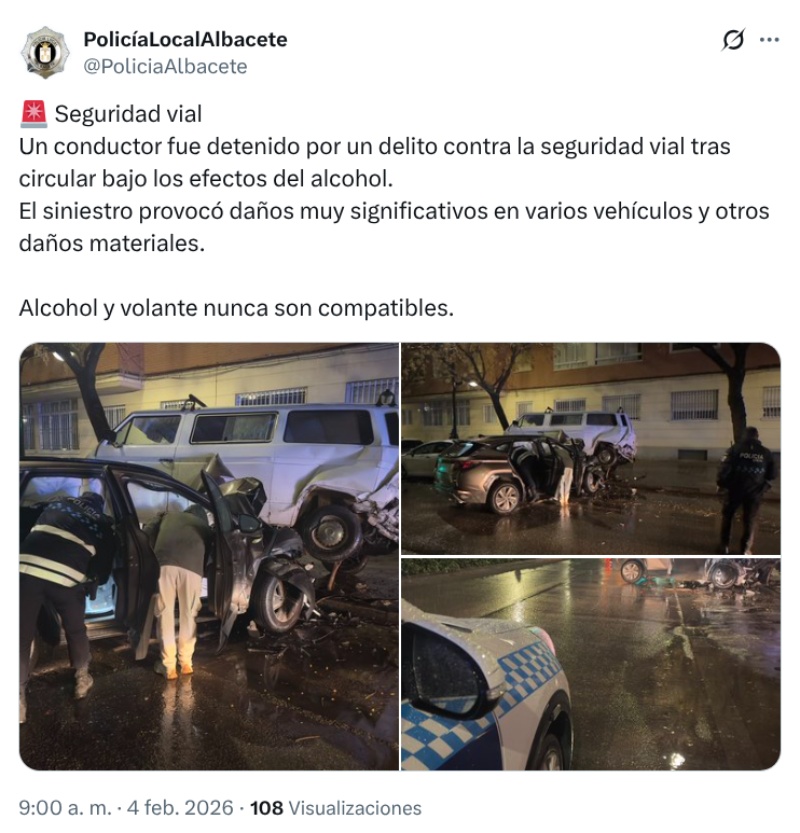Click the @PoliciaAlbacete handle
This screenshot has width=800, height=833.
coord(165,66)
